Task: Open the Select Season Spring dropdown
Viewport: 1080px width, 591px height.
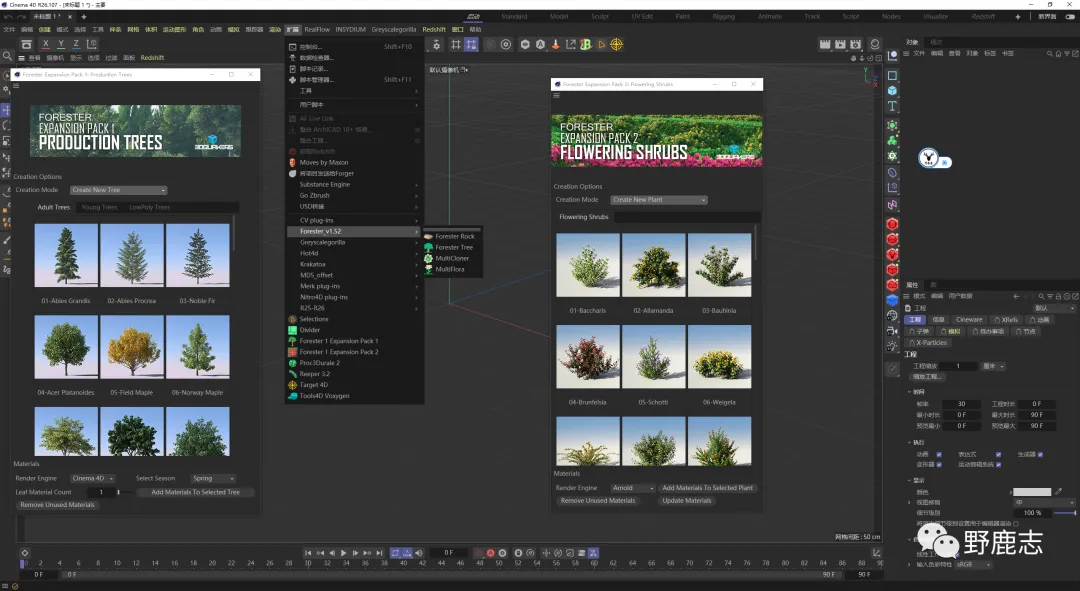Action: pos(212,479)
